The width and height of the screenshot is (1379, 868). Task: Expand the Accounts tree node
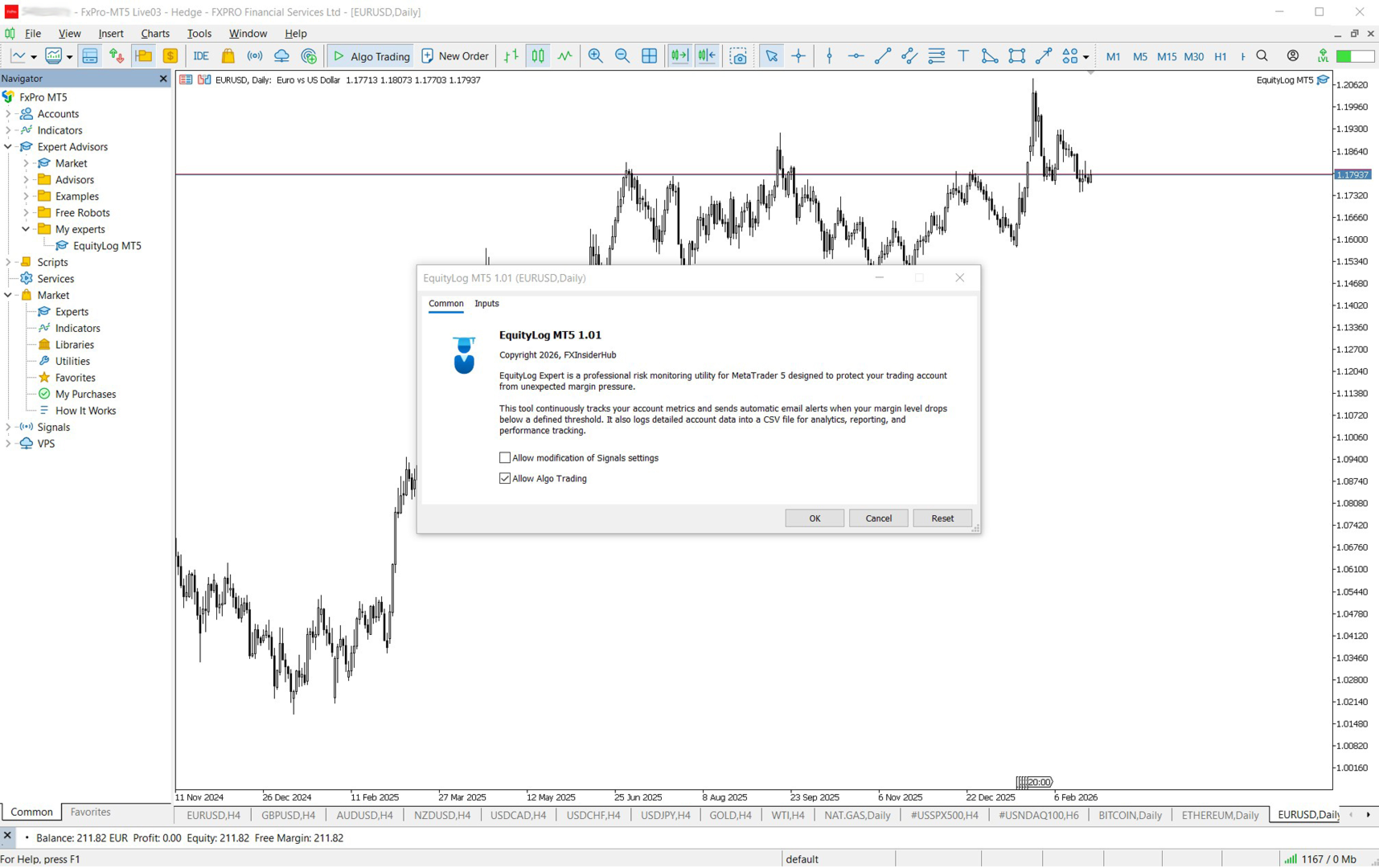8,114
